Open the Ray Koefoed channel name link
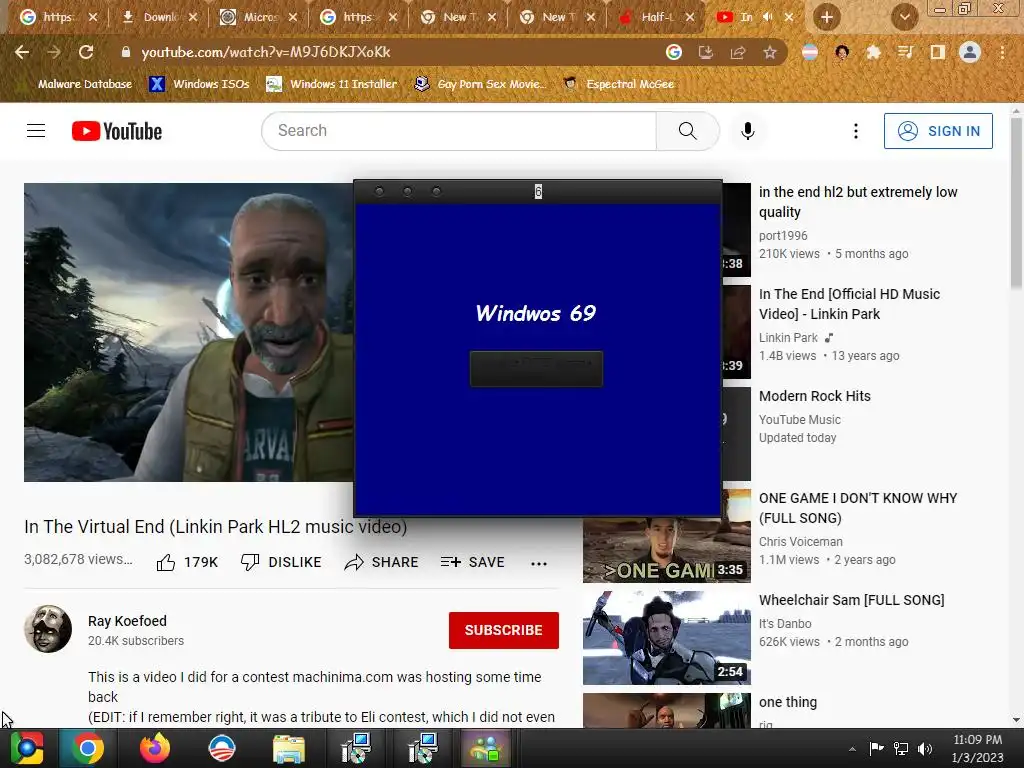The image size is (1024, 768). 127,621
